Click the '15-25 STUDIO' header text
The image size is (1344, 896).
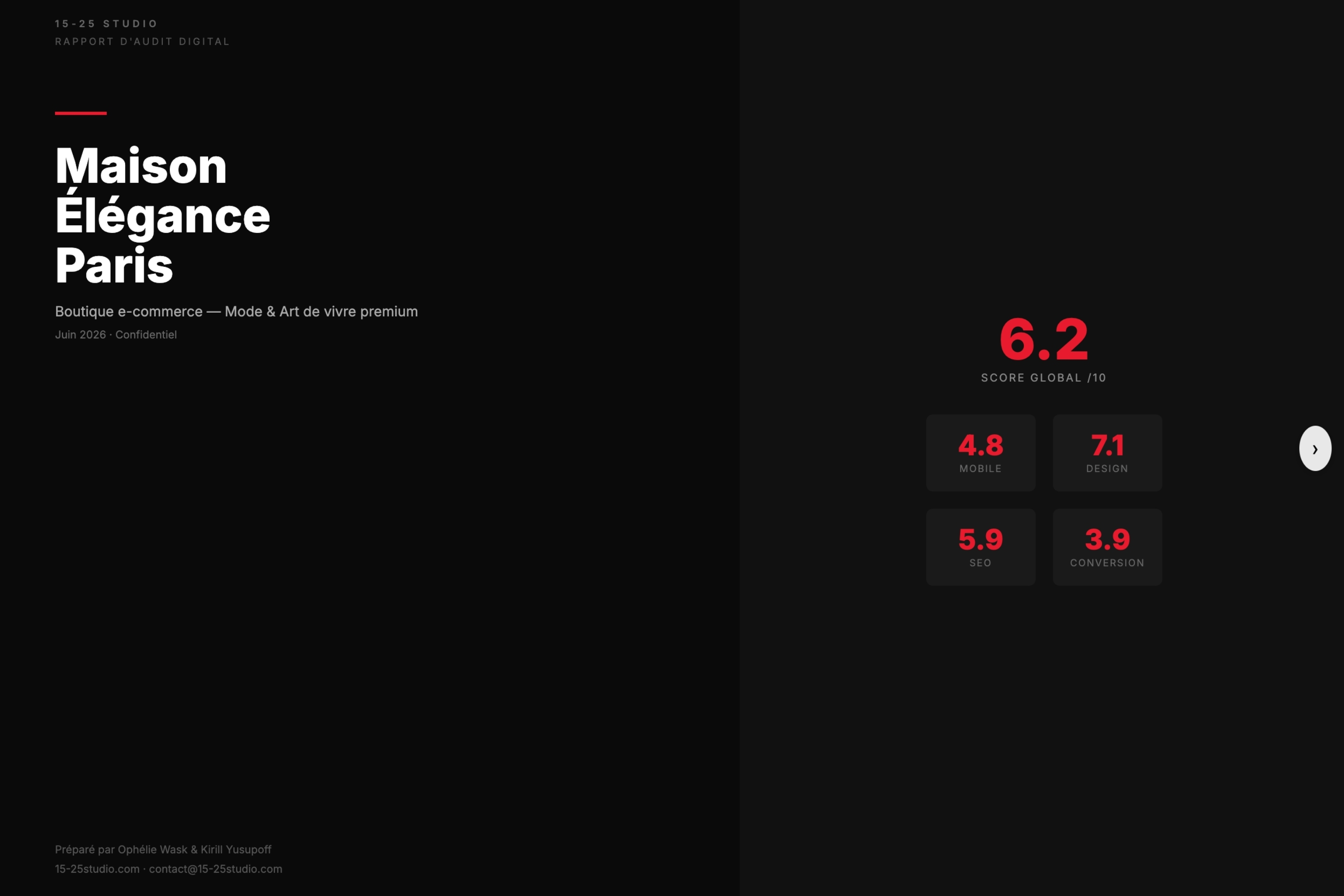click(106, 23)
